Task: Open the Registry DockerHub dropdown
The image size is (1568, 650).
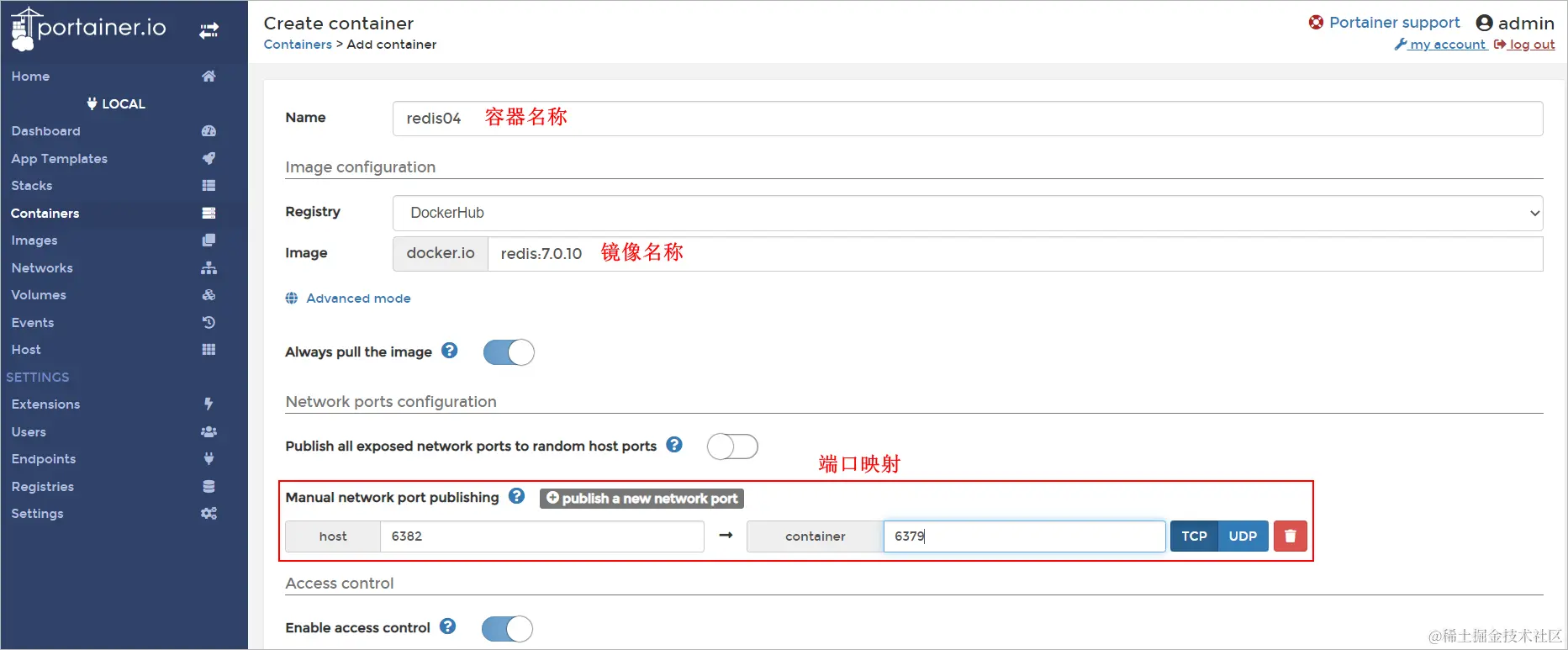Action: 968,213
